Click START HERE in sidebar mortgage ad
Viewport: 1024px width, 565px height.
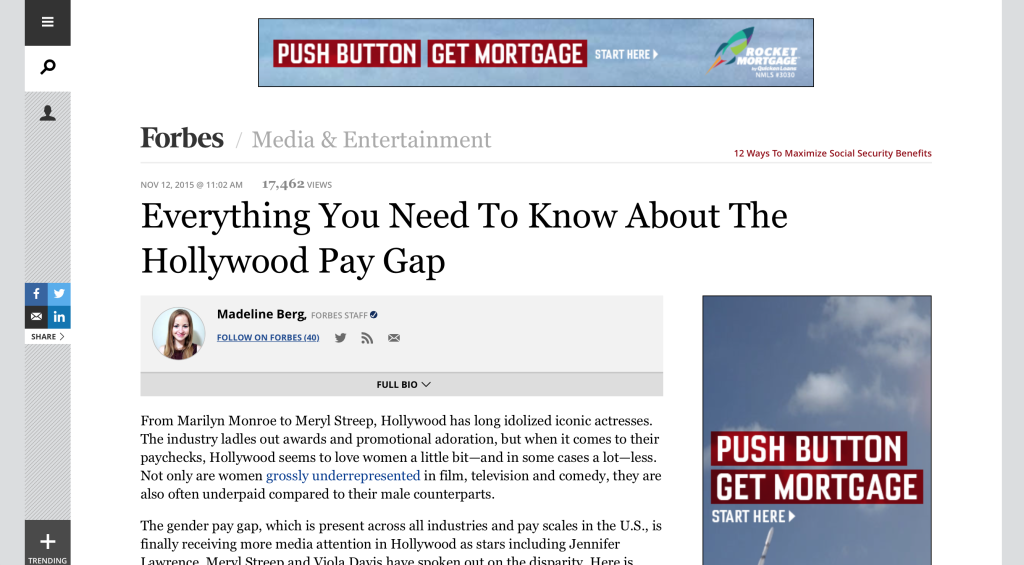(x=753, y=517)
